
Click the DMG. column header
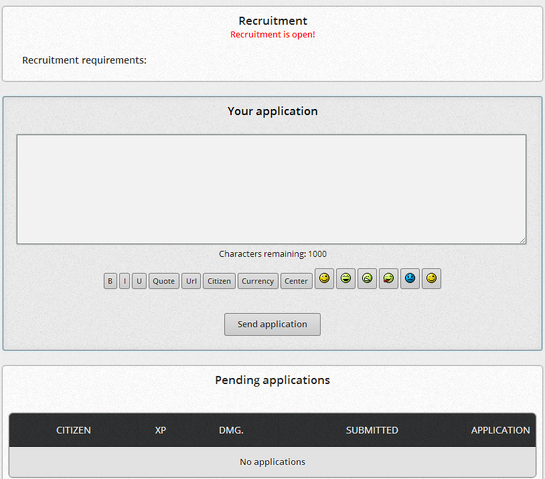click(x=231, y=430)
